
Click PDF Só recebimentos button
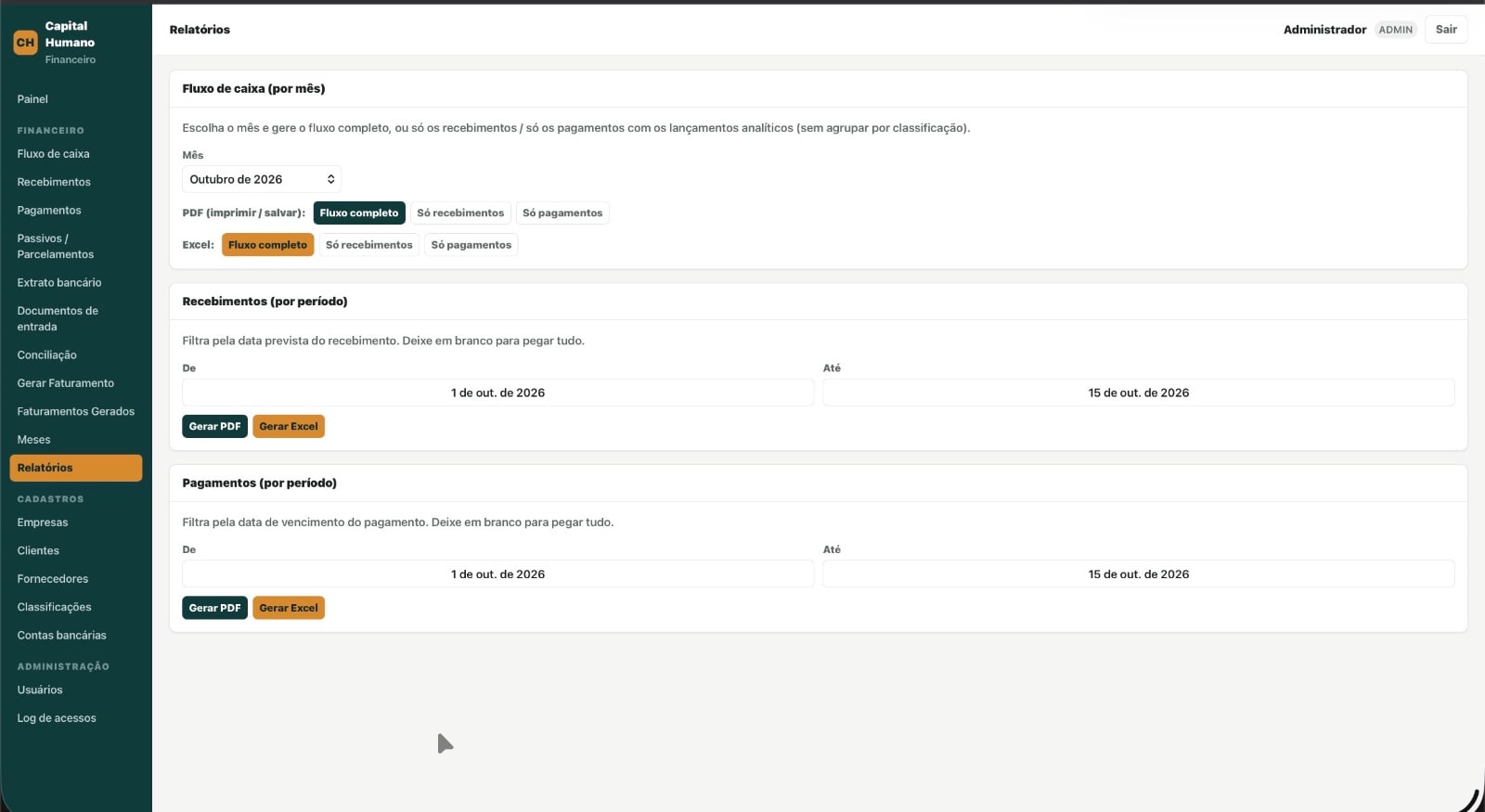click(460, 213)
